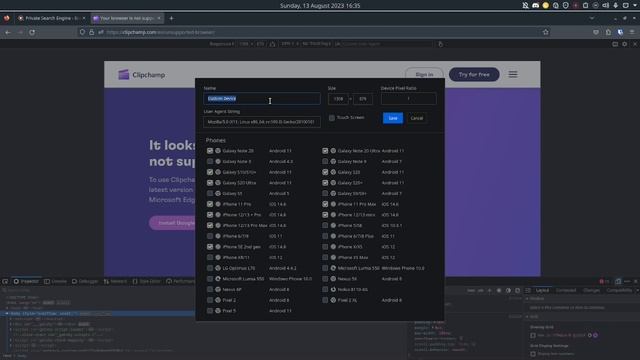Collapse the body element node in markup tree

[x=7, y=314]
